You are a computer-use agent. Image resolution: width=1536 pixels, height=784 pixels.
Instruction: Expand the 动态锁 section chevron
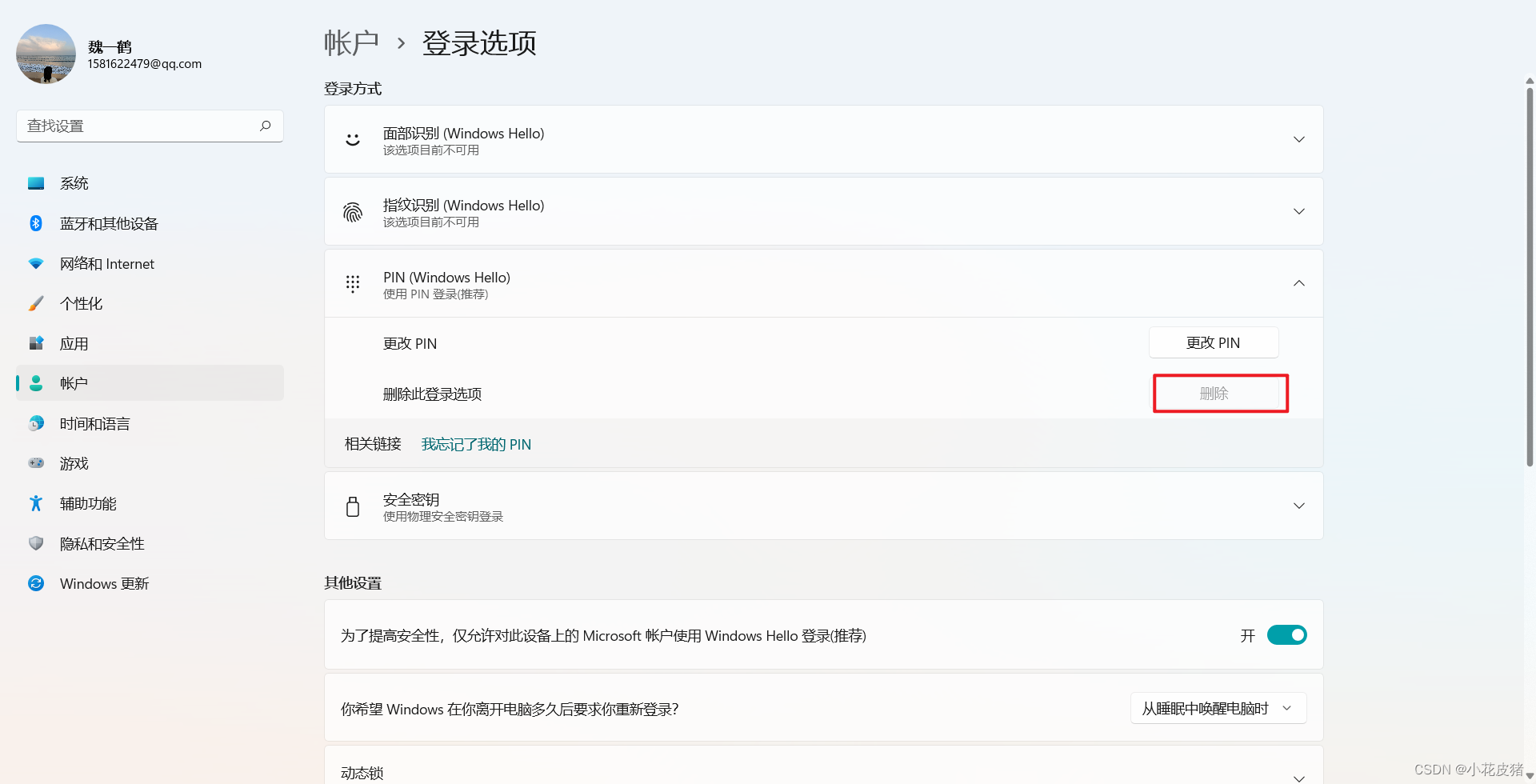click(1299, 778)
